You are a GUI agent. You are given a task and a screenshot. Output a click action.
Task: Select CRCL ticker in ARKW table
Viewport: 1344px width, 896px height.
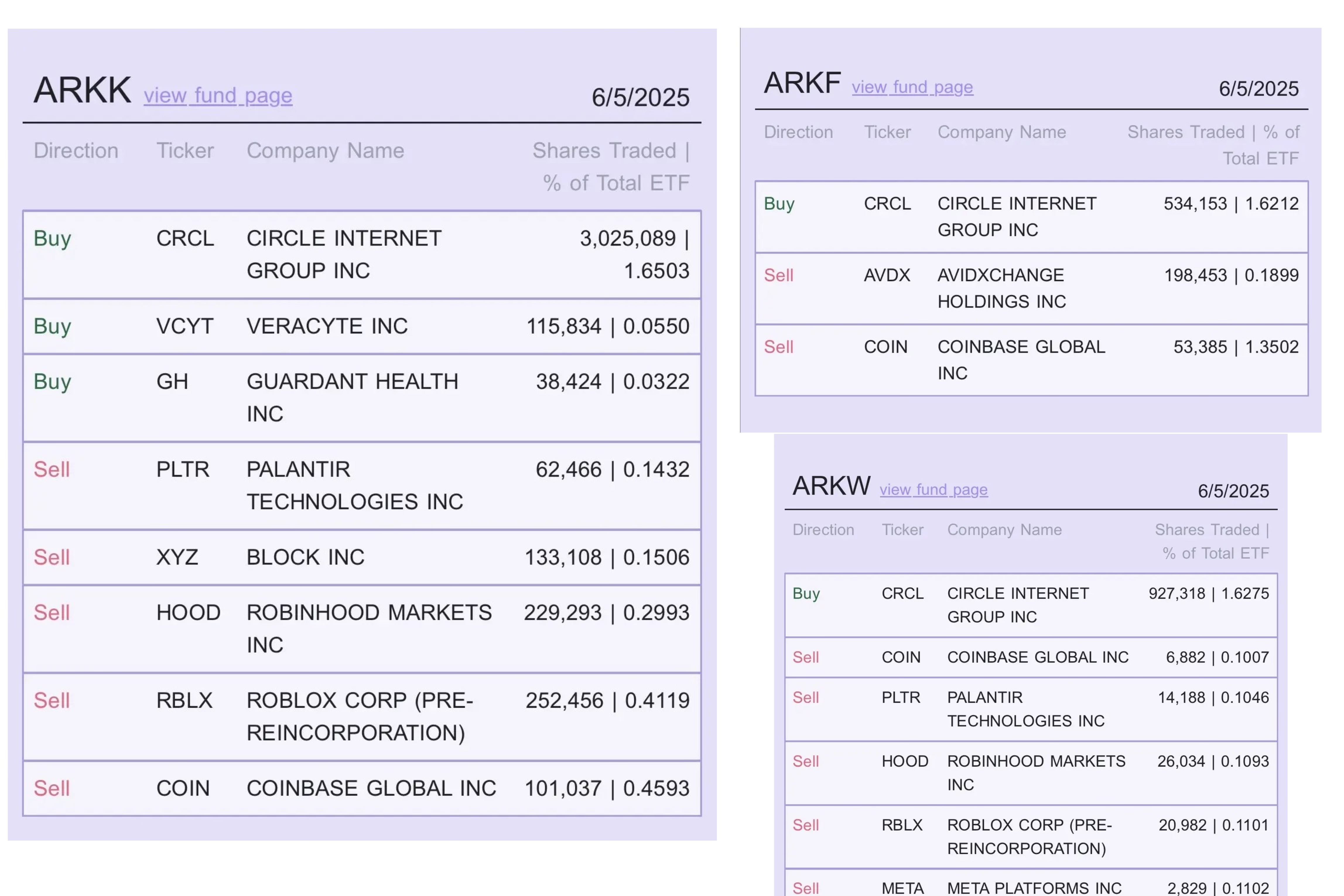[x=902, y=594]
